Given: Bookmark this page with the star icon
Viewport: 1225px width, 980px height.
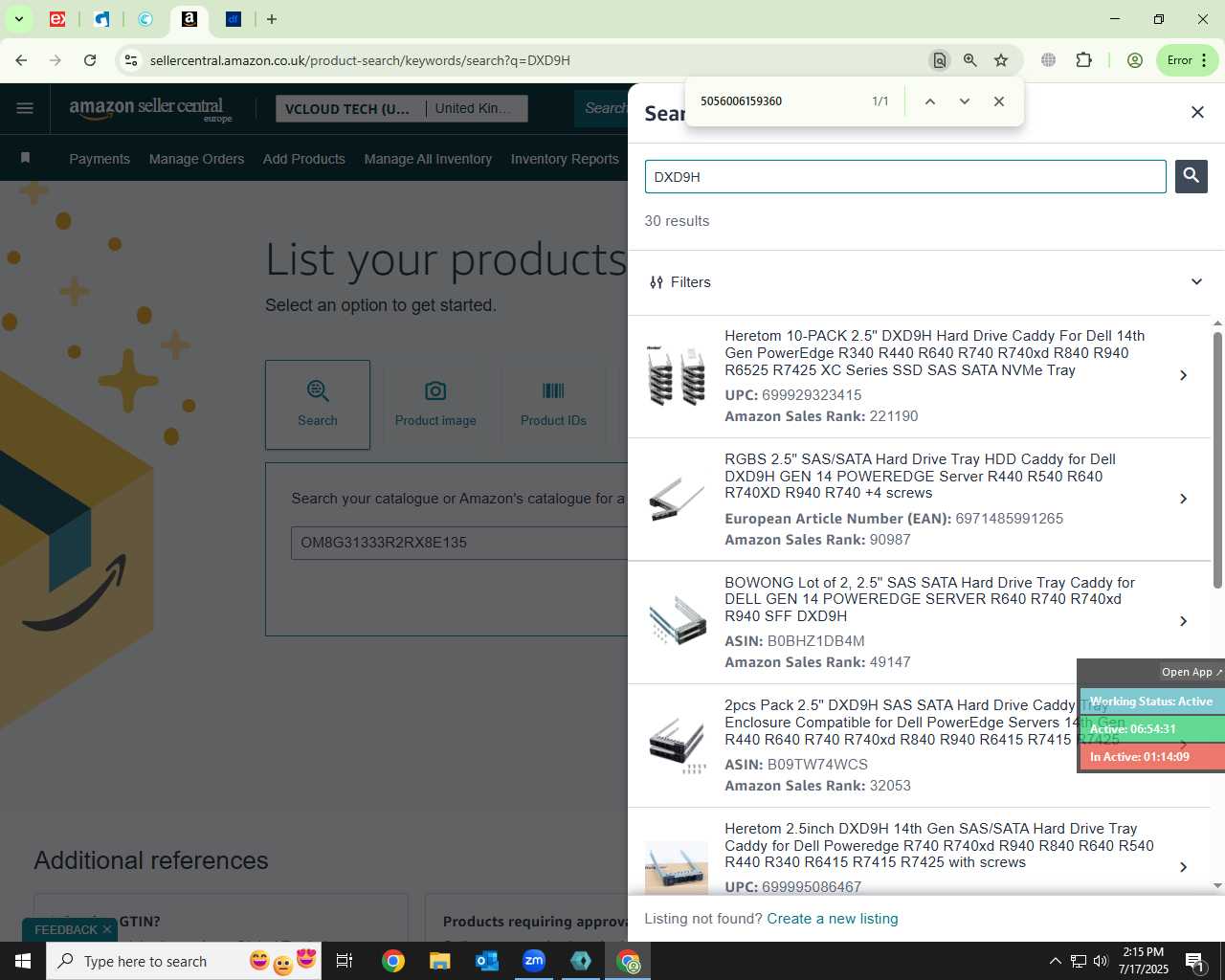Looking at the screenshot, I should click(x=1001, y=60).
